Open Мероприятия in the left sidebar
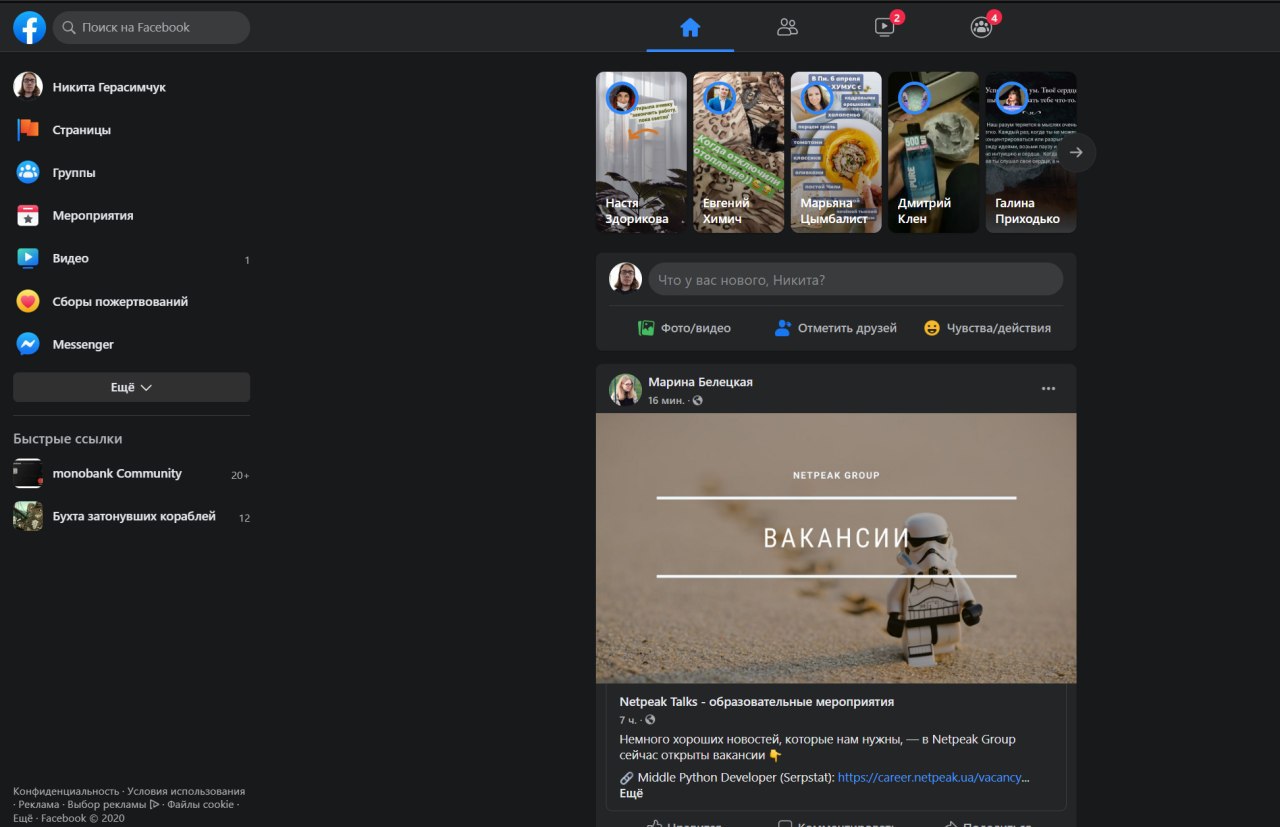The width and height of the screenshot is (1280, 827). click(x=131, y=216)
